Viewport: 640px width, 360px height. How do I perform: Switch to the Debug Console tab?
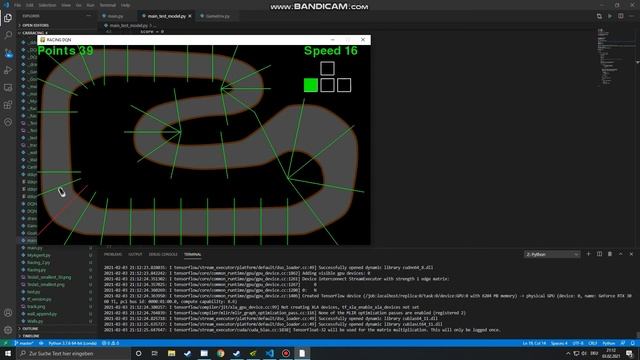(x=163, y=254)
